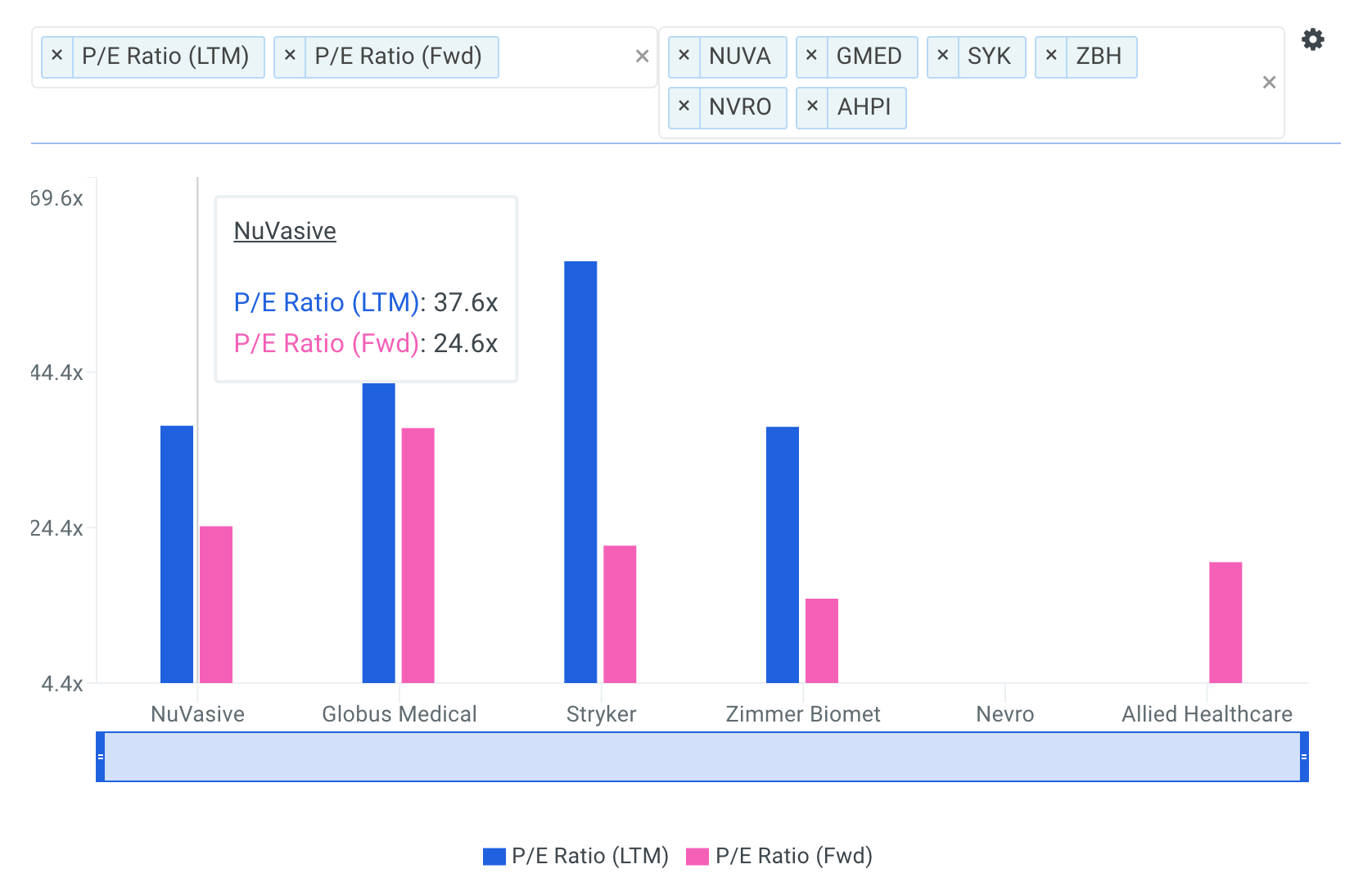Click the tooltip P/E Ratio (LTM): 37.6x line
The image size is (1372, 896).
point(366,302)
